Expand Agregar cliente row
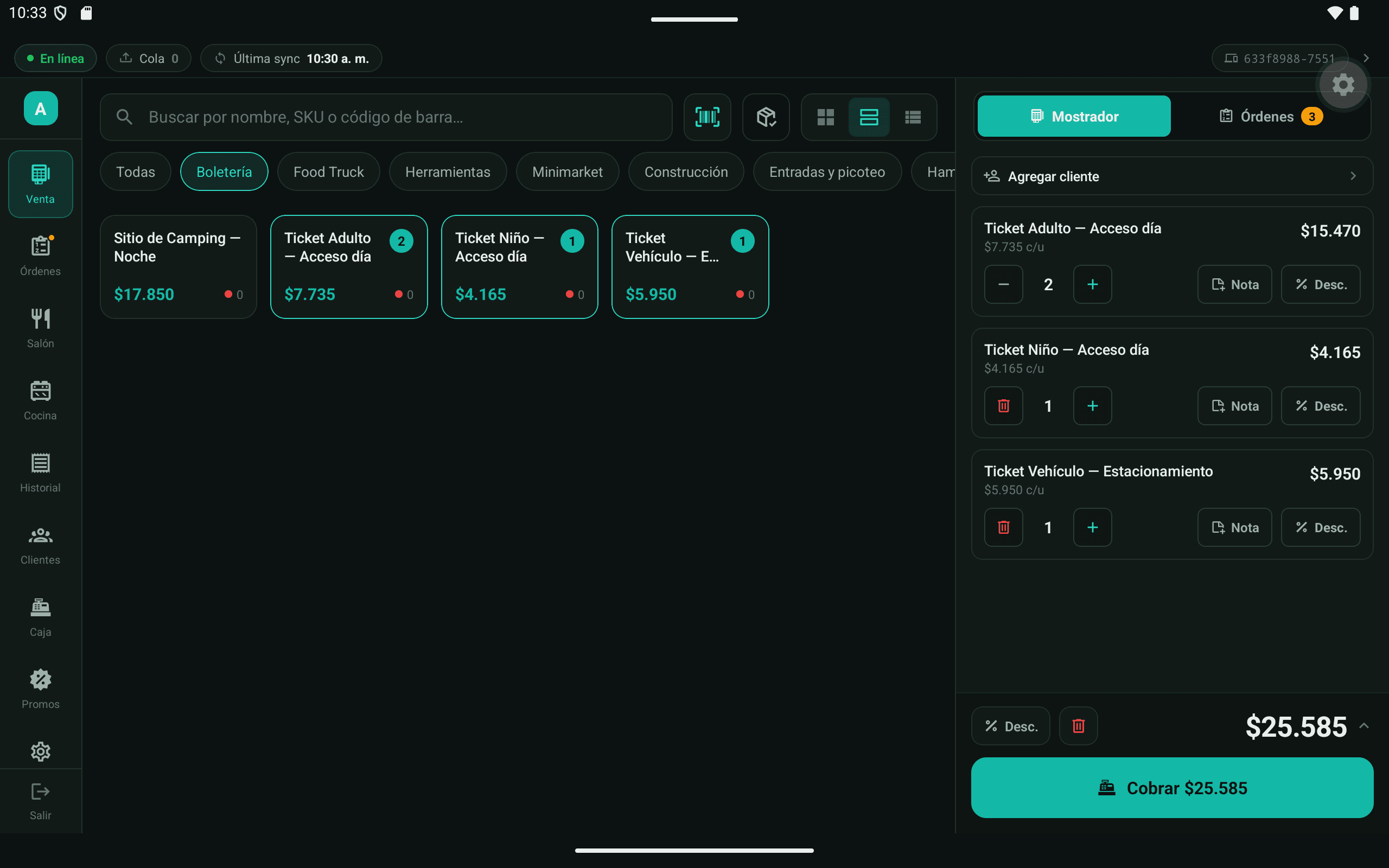This screenshot has height=868, width=1389. 1171,176
